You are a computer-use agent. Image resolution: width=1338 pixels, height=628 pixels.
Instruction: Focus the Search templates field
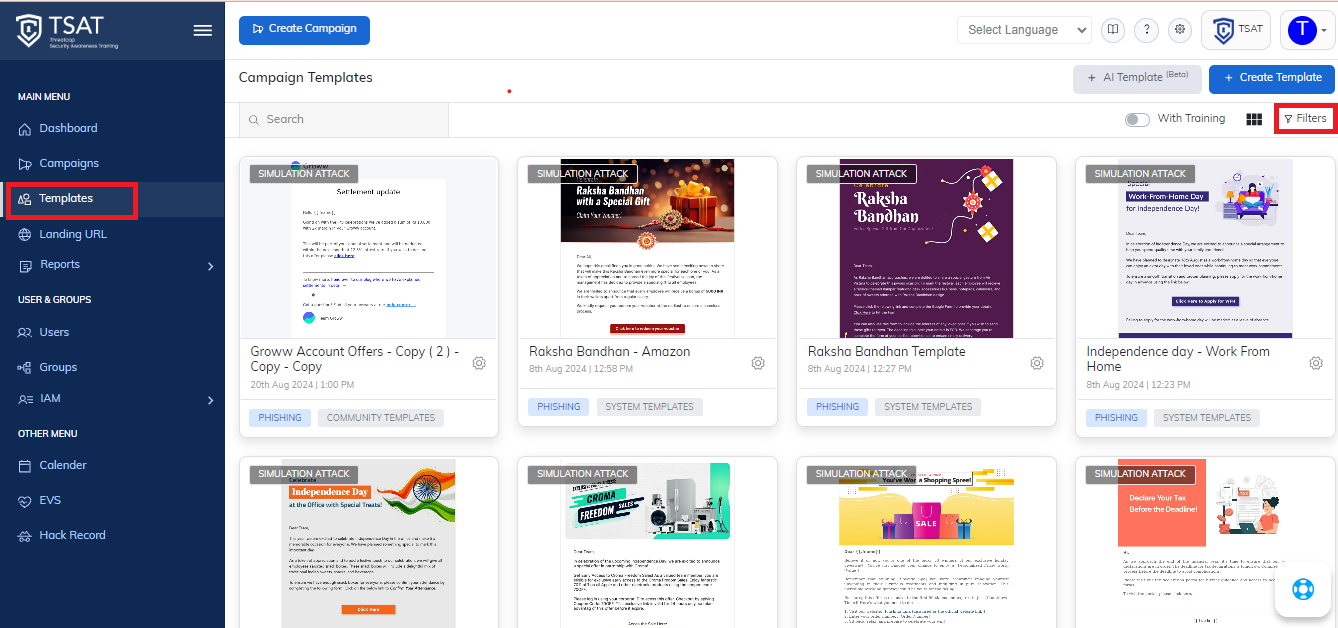pyautogui.click(x=344, y=120)
